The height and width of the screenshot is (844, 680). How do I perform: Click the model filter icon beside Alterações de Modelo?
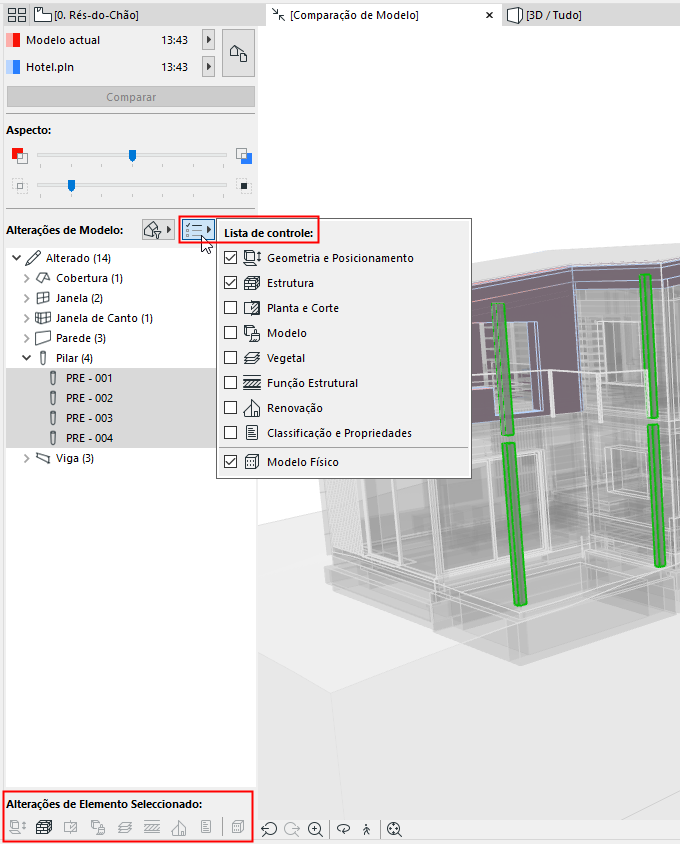point(158,230)
